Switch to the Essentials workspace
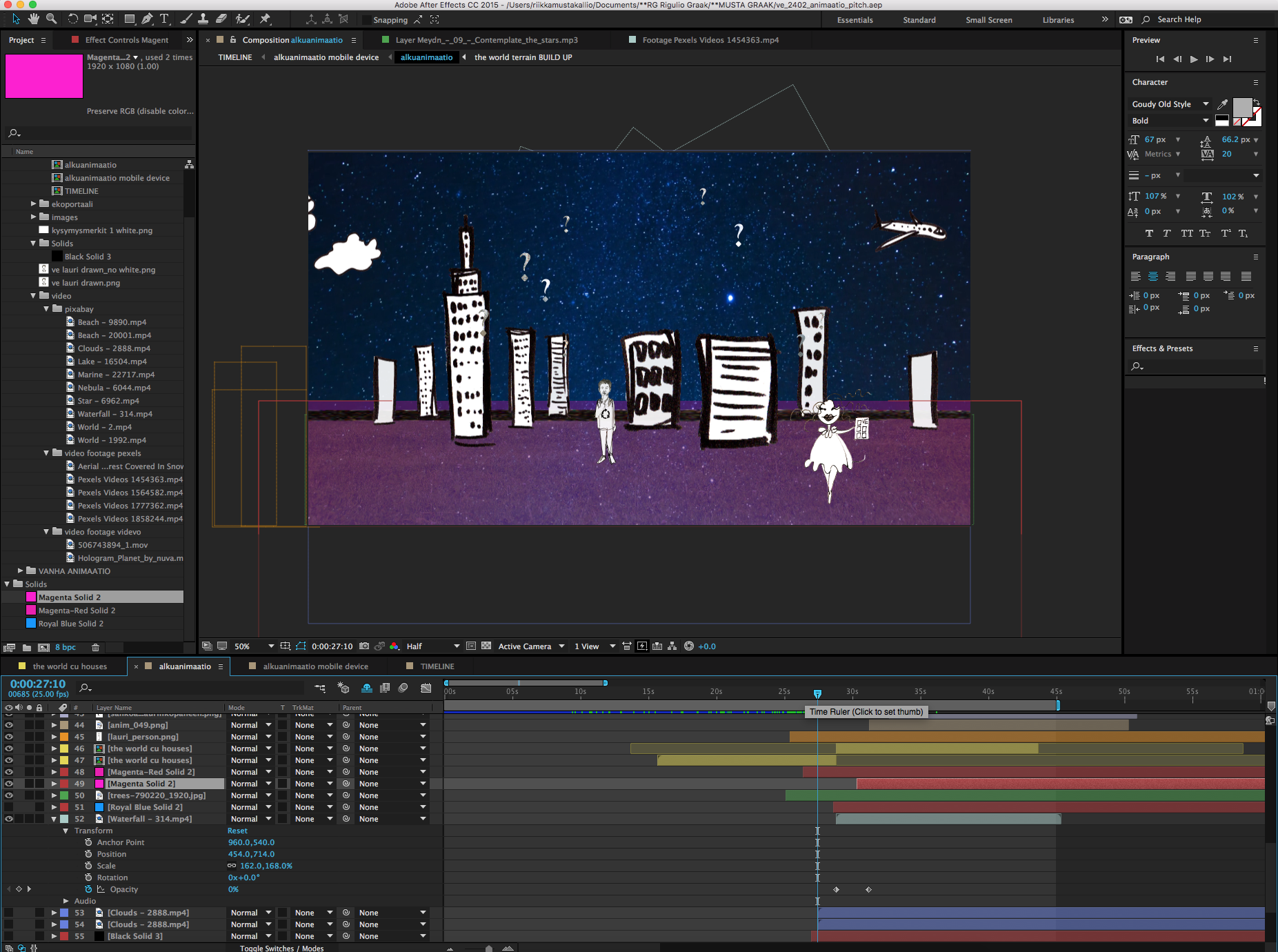 tap(855, 20)
